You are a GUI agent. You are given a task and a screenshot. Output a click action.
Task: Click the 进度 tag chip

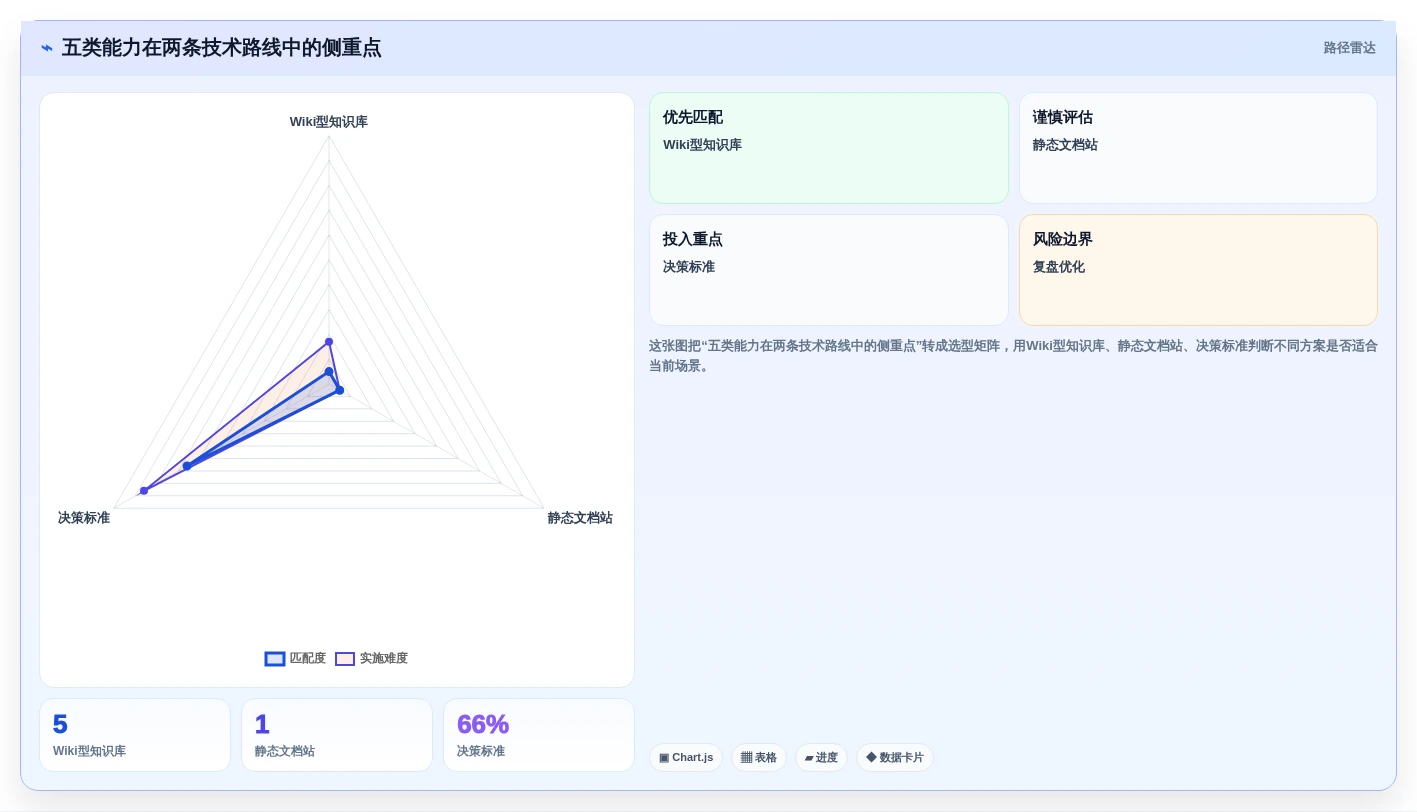[x=821, y=758]
